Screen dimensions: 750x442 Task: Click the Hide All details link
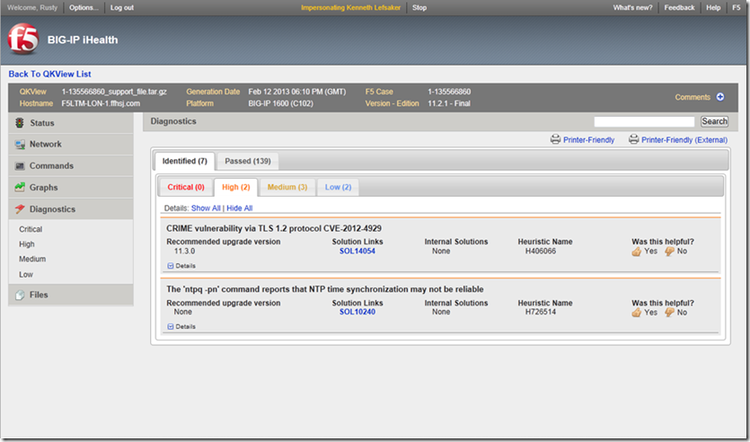pos(239,208)
